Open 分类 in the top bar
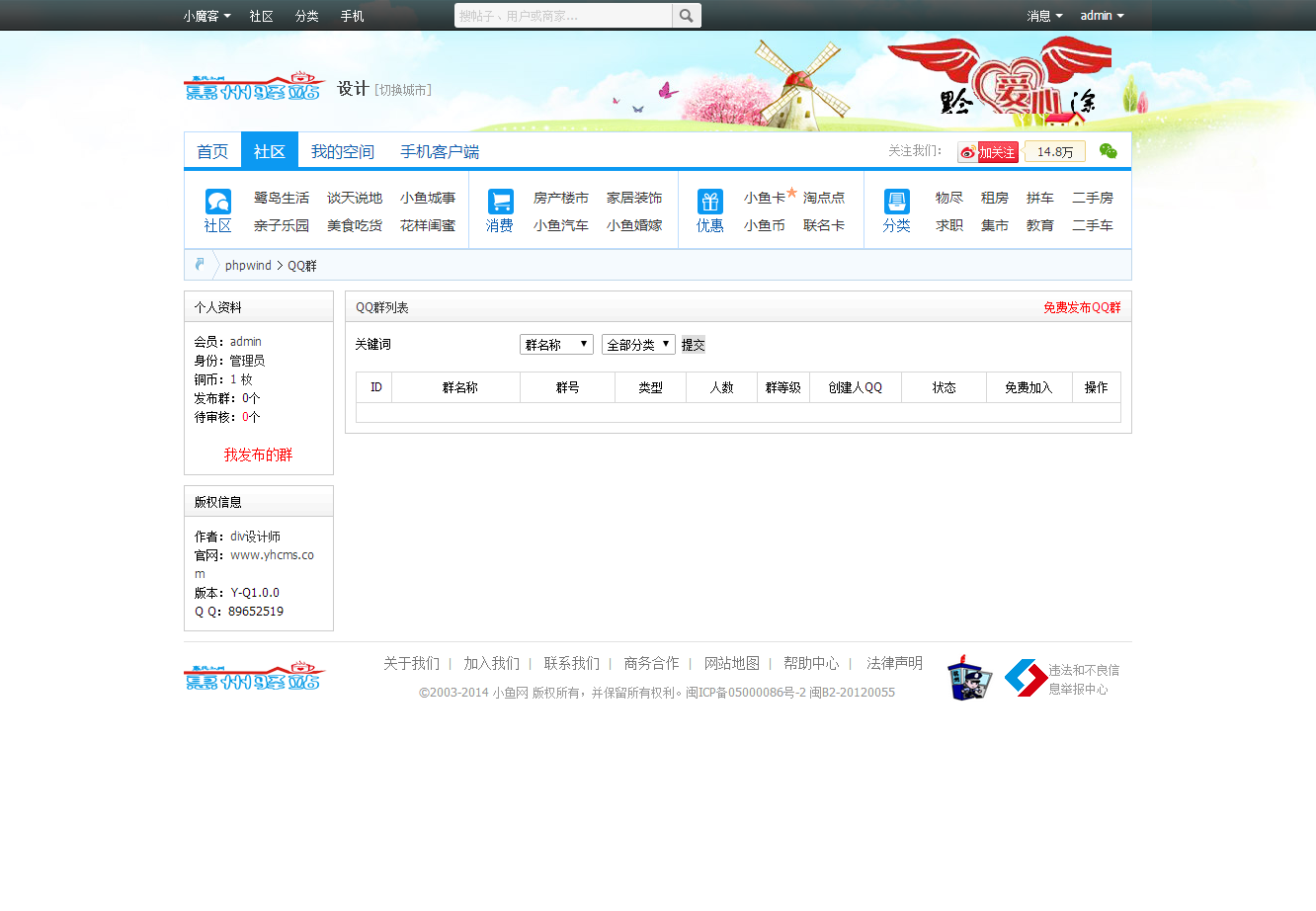The height and width of the screenshot is (911, 1316). (x=307, y=16)
